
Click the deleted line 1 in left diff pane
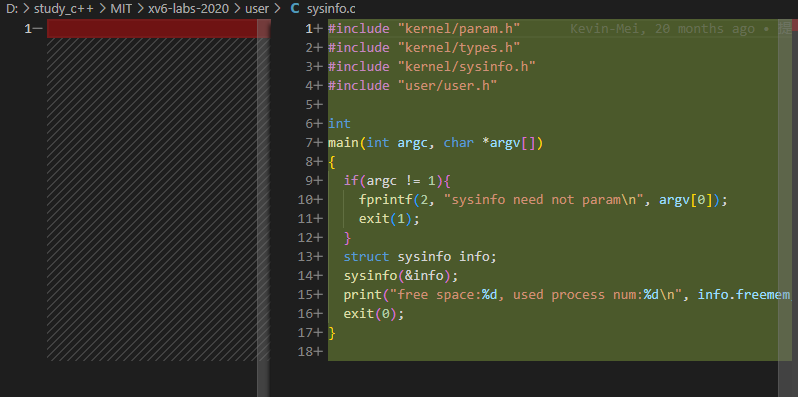(152, 29)
